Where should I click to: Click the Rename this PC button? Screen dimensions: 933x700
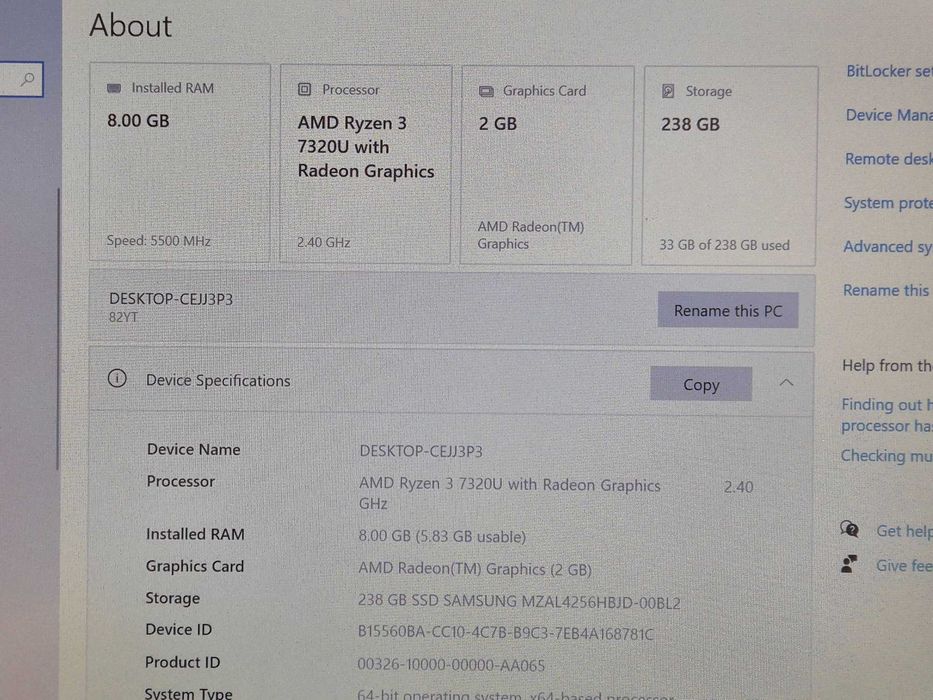pos(728,310)
